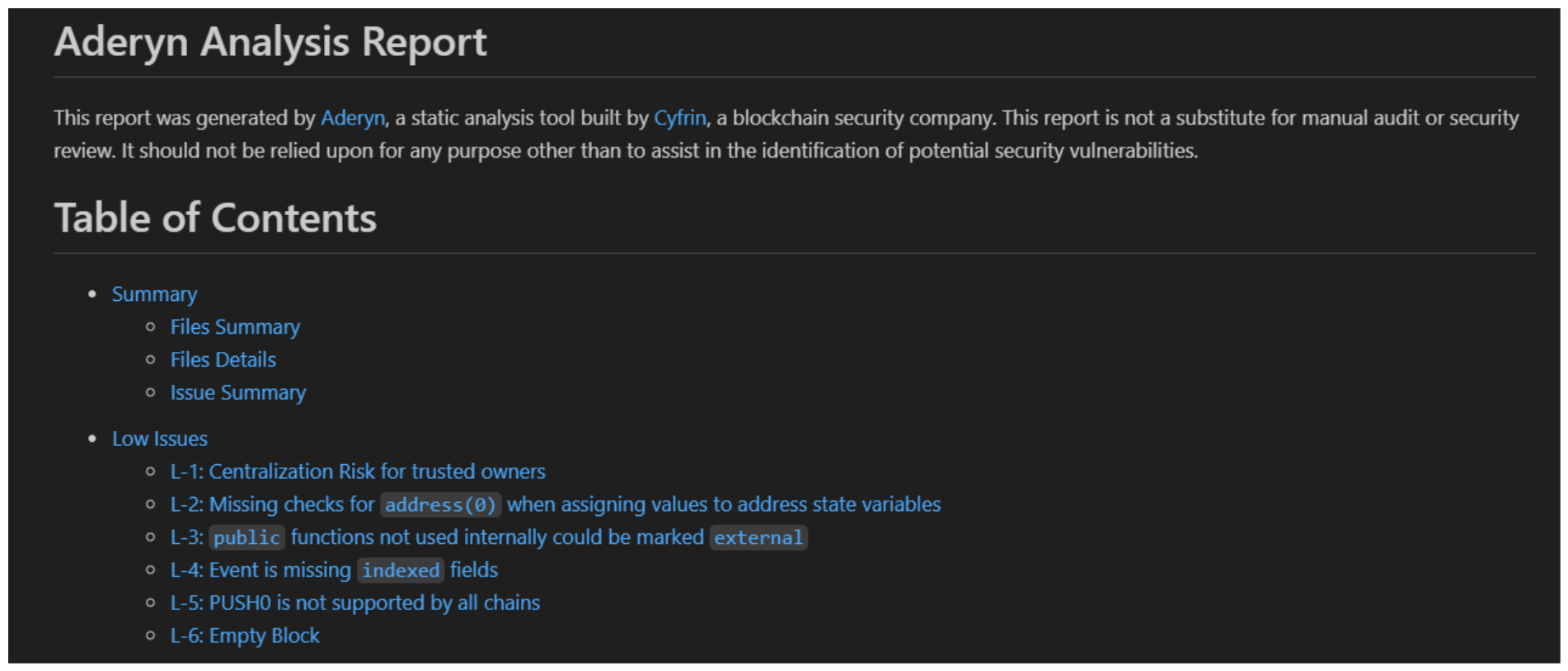The height and width of the screenshot is (671, 1568).
Task: Jump to L-6 Empty Block
Action: (x=245, y=636)
